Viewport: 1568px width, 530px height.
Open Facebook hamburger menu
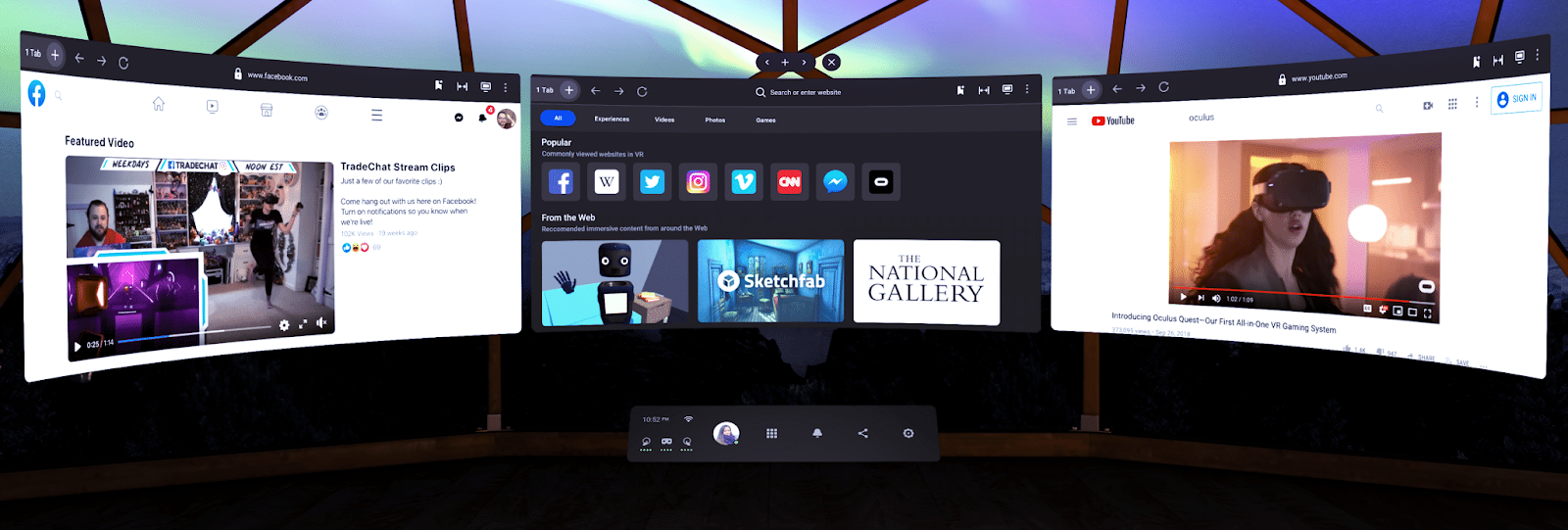click(376, 115)
